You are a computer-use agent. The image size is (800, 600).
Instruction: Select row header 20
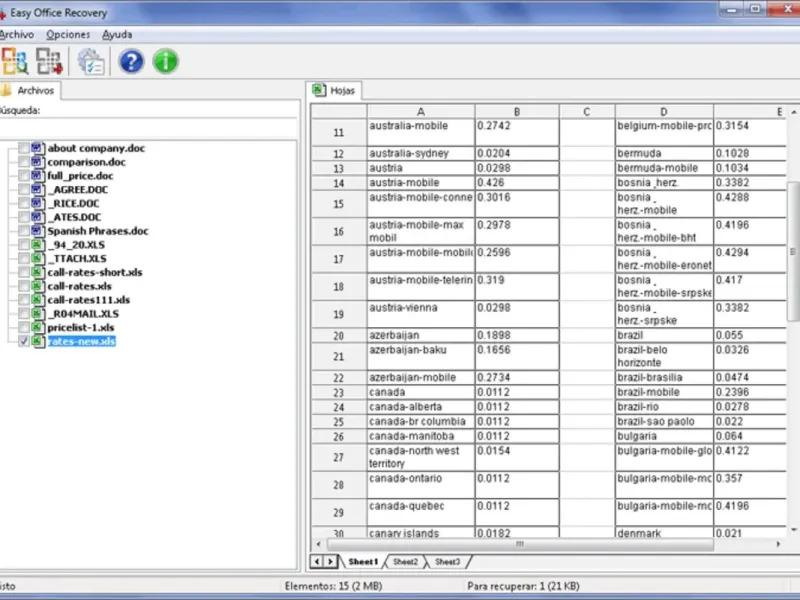(339, 336)
